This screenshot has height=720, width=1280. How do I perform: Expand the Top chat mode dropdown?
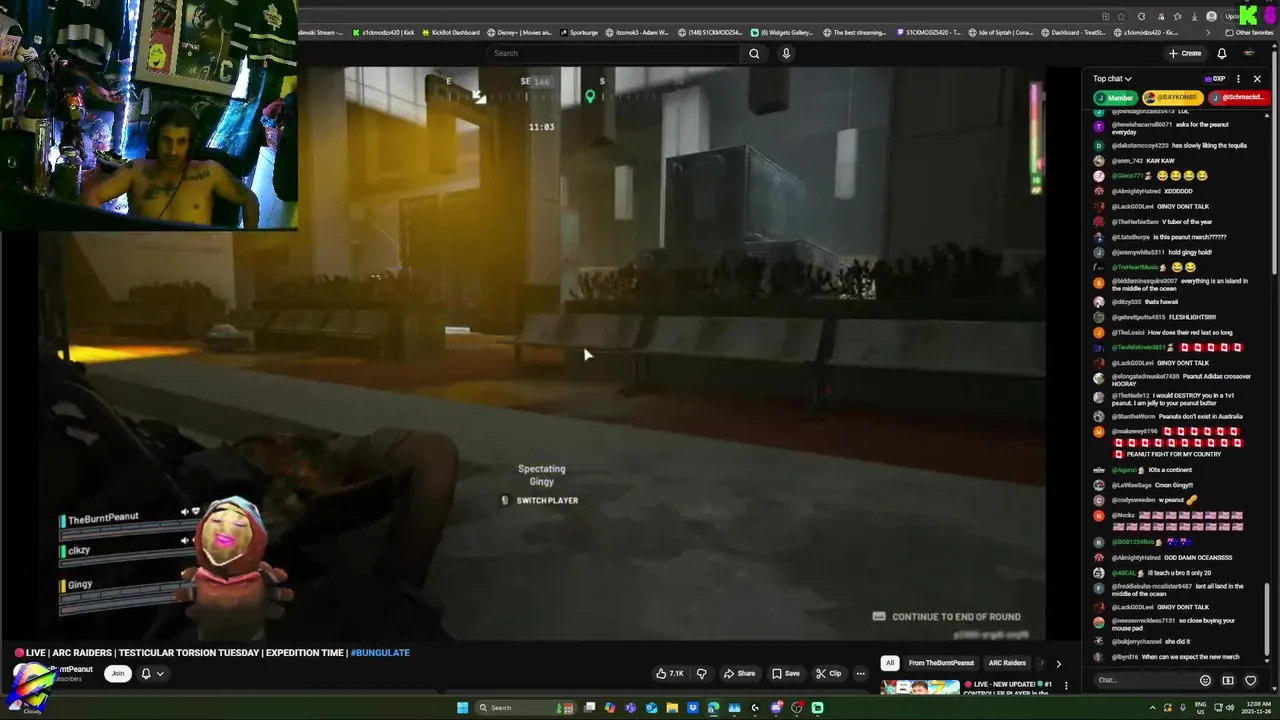1112,79
